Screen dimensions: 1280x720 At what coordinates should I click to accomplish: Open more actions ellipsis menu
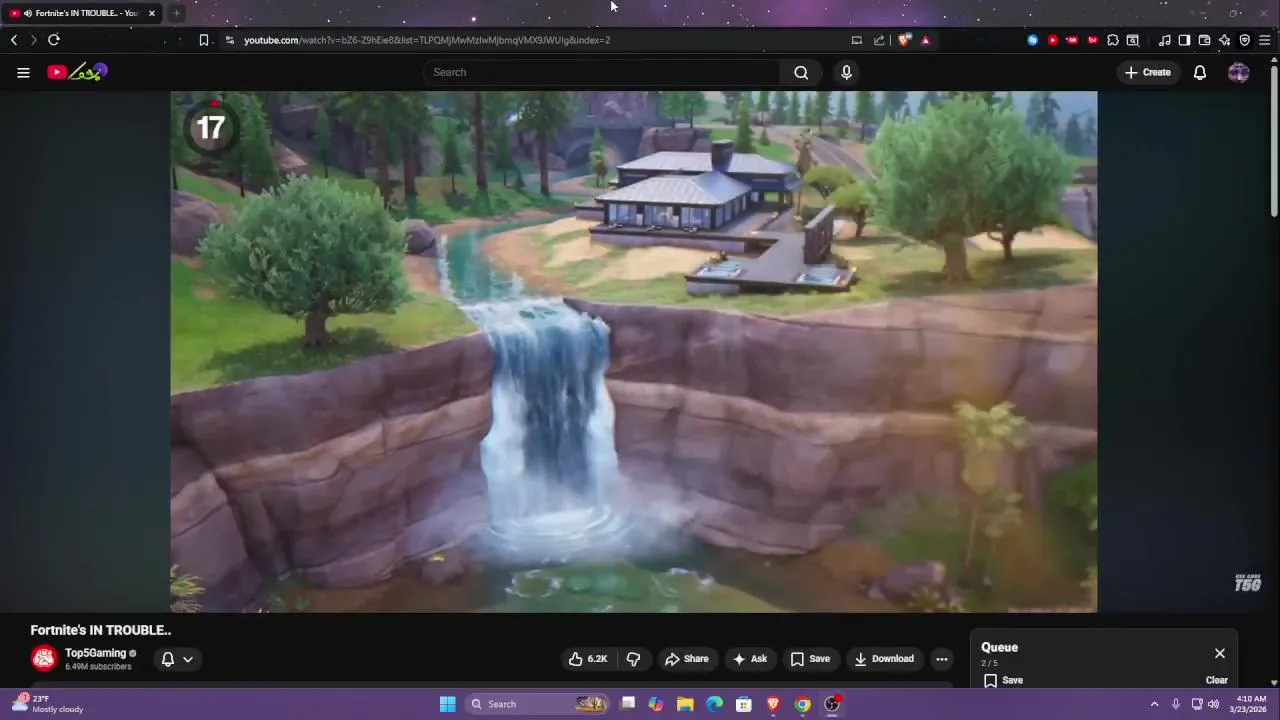pos(941,659)
